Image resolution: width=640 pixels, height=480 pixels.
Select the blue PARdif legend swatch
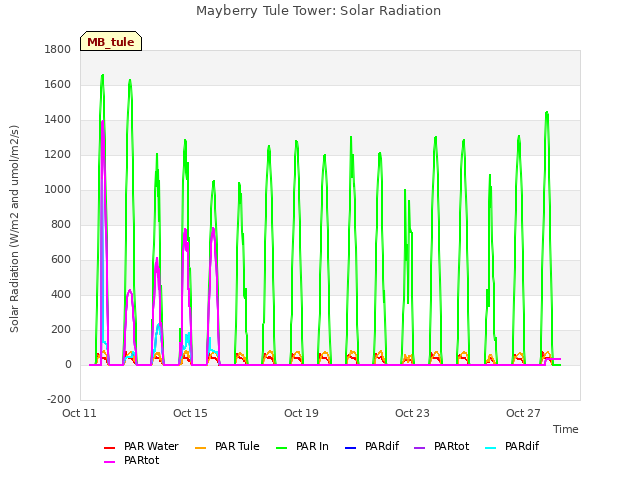pyautogui.click(x=351, y=448)
